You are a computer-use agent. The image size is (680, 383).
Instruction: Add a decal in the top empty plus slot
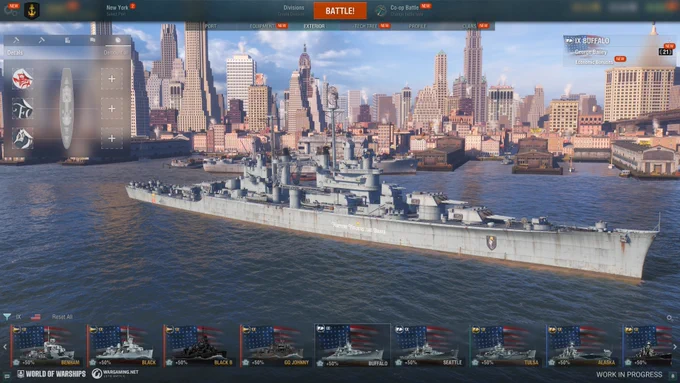pyautogui.click(x=112, y=79)
